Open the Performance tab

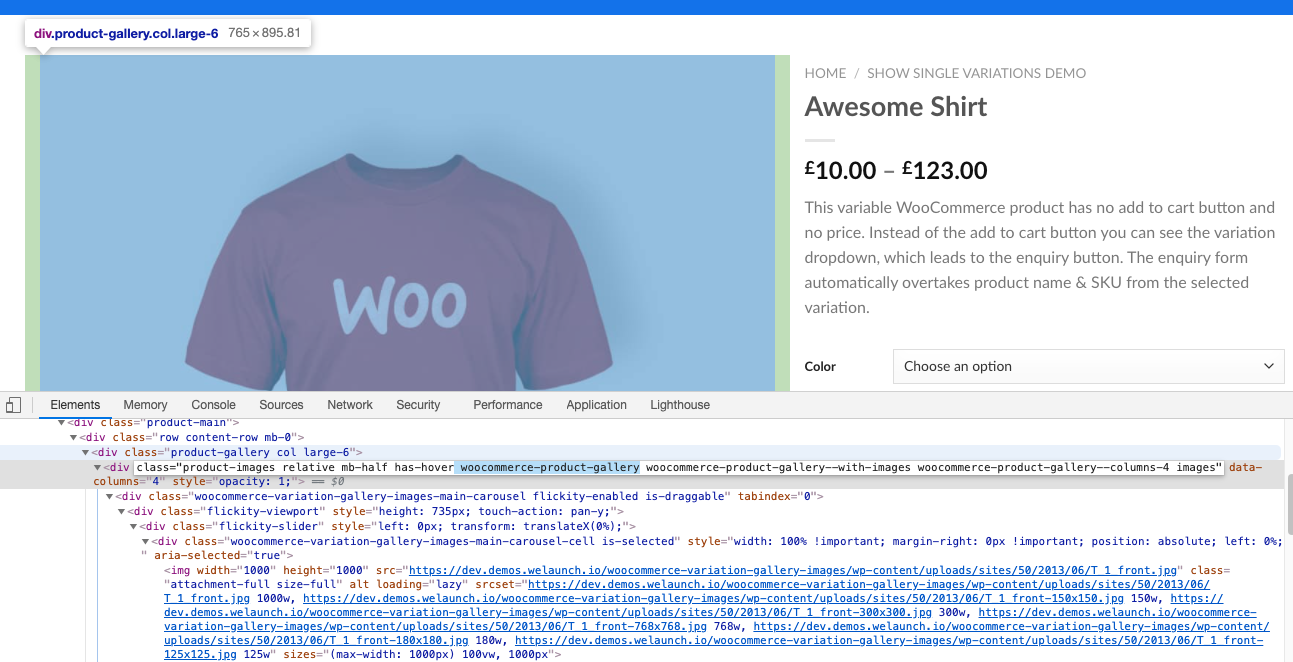[508, 405]
